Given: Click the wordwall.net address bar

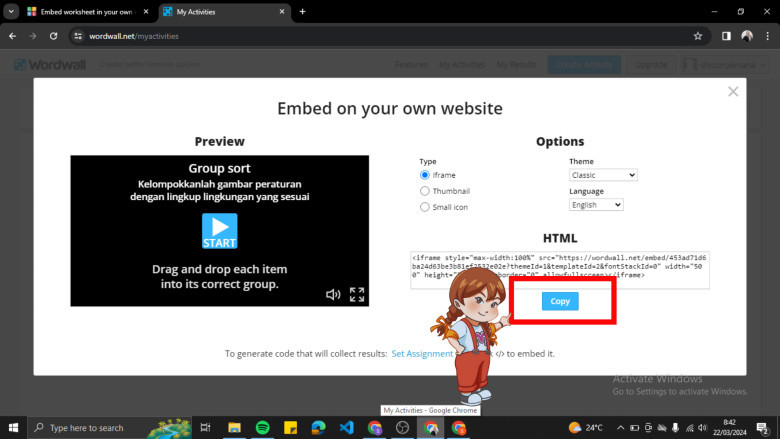Looking at the screenshot, I should tap(388, 36).
